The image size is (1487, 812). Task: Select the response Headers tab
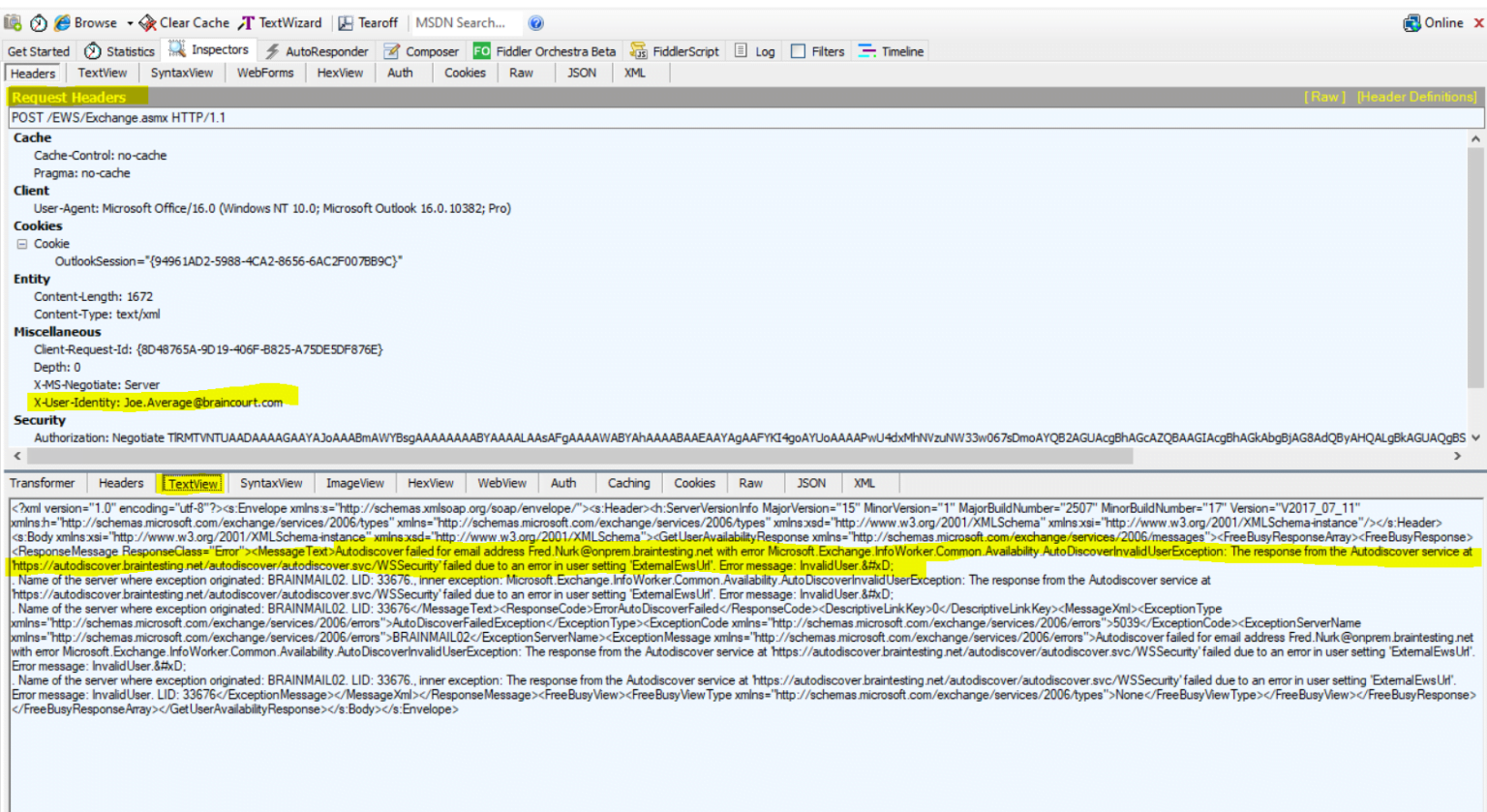[121, 483]
